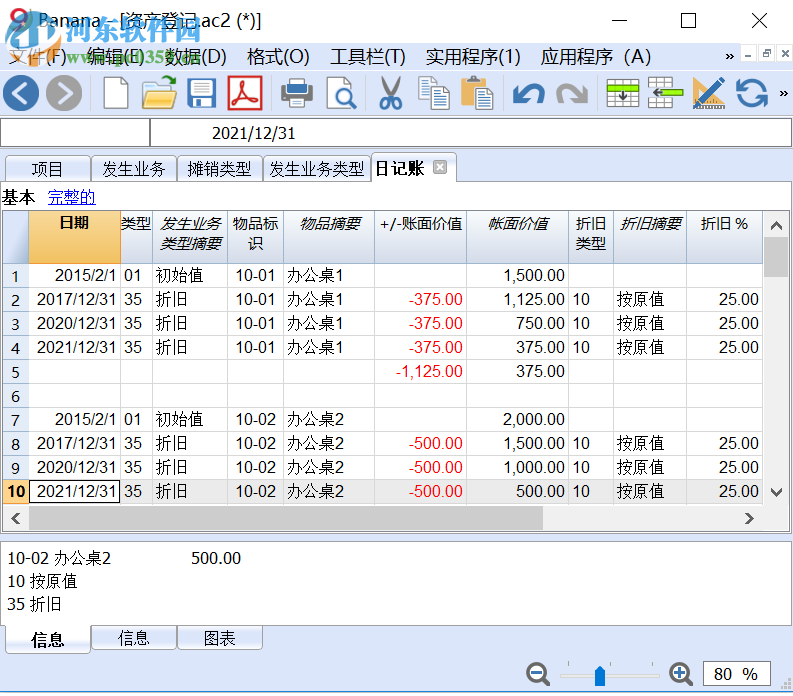Copy selection with double-page icon
This screenshot has height=696, width=793.
[x=433, y=93]
